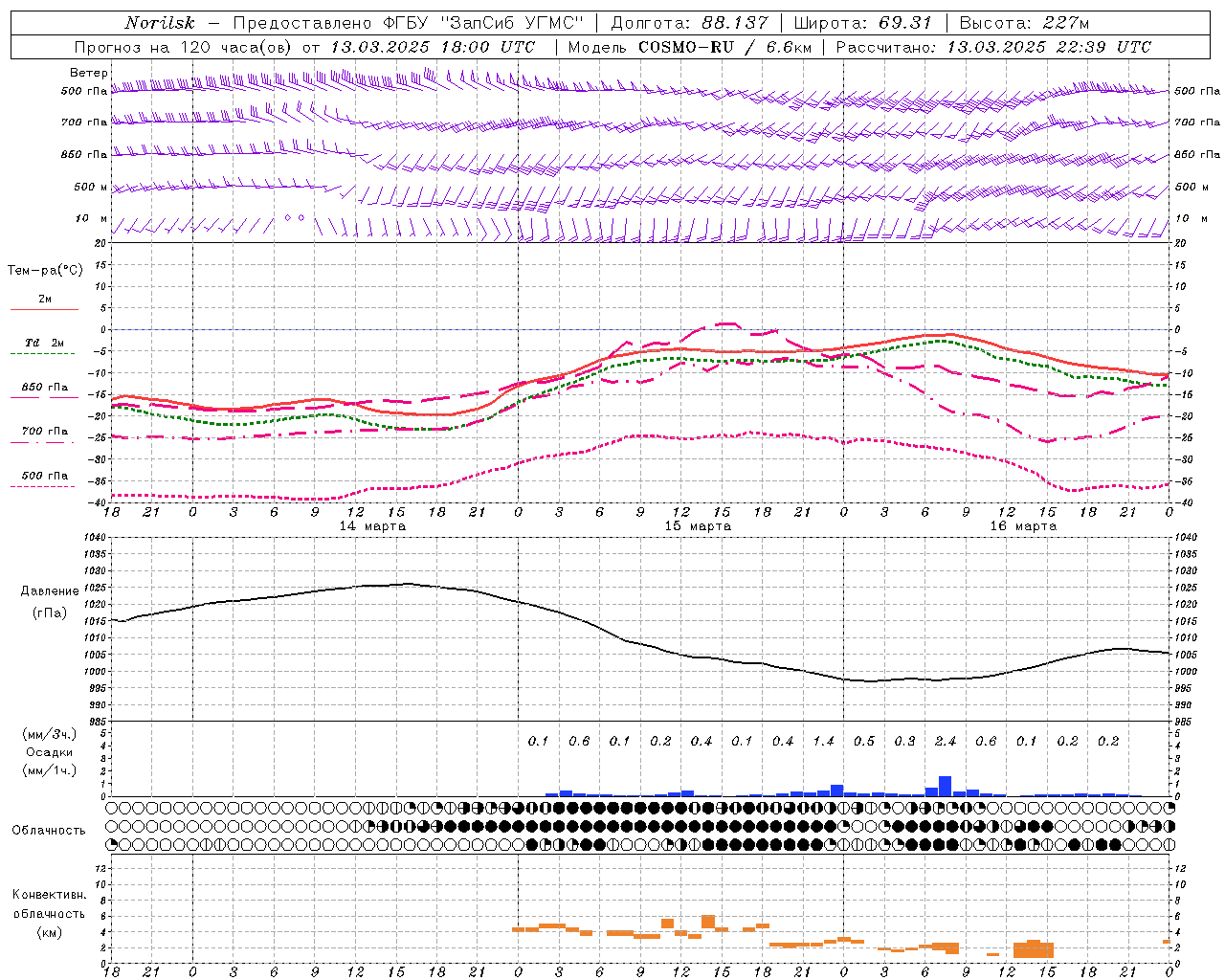
Task: Click the Конвективн. облачность label
Action: 49,904
